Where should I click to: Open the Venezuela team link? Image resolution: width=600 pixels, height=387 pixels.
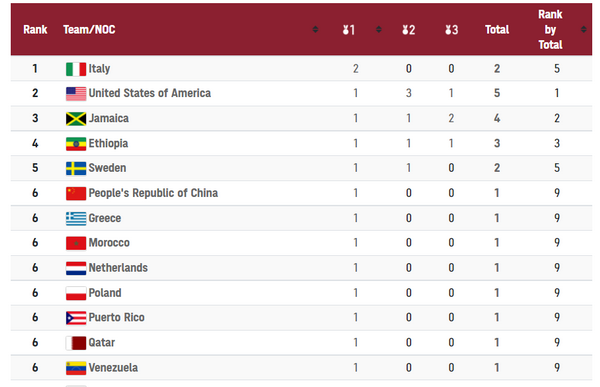pos(113,367)
